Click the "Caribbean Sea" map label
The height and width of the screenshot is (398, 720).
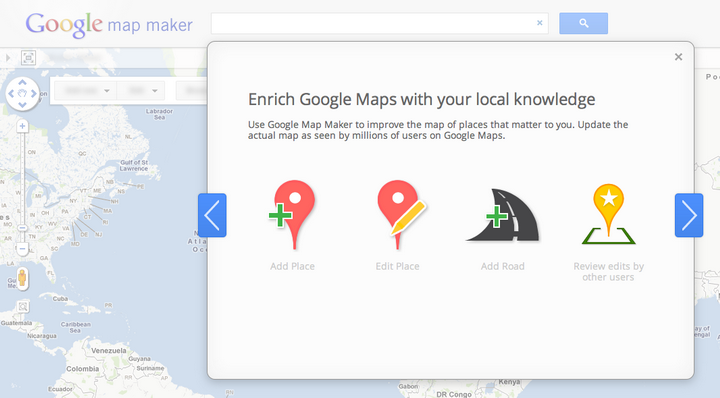pyautogui.click(x=75, y=327)
